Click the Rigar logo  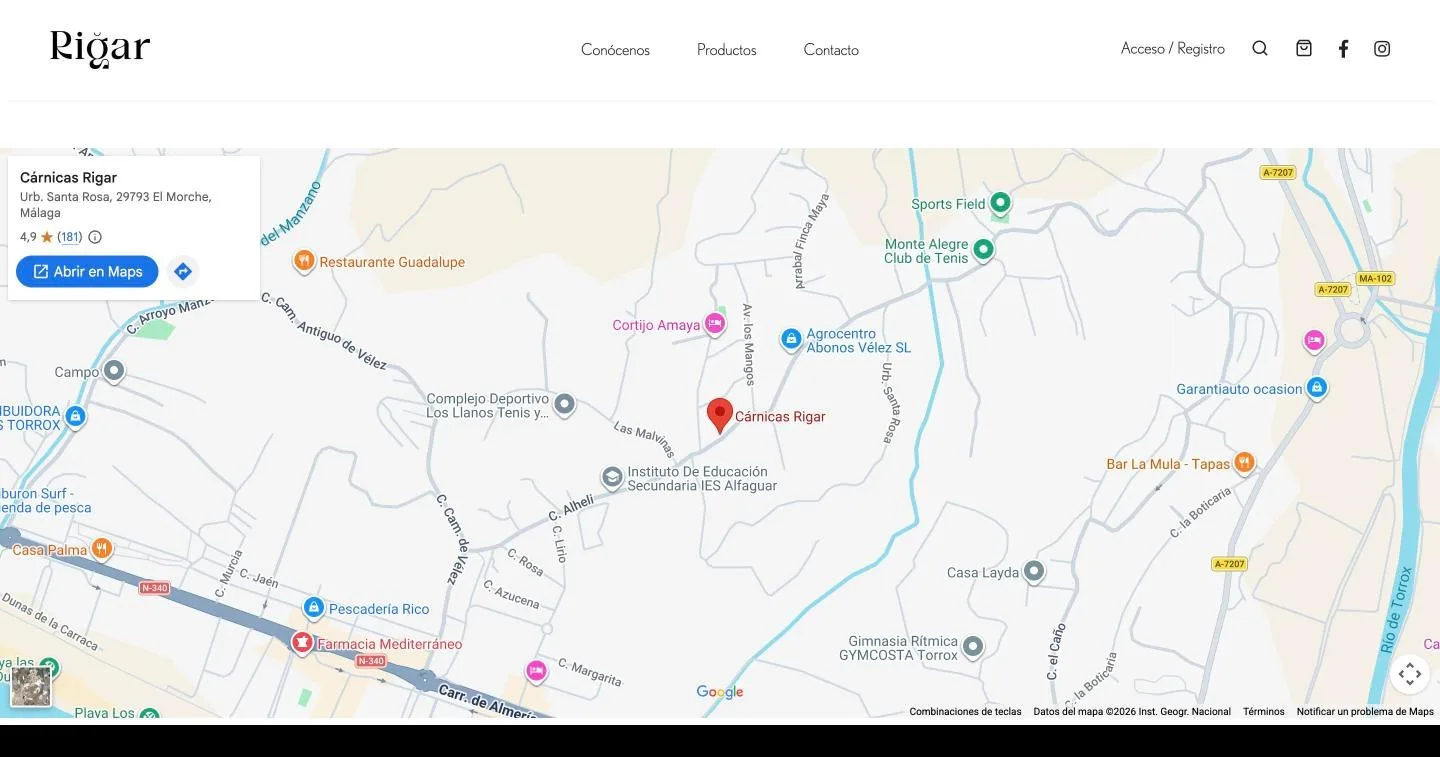pyautogui.click(x=100, y=48)
